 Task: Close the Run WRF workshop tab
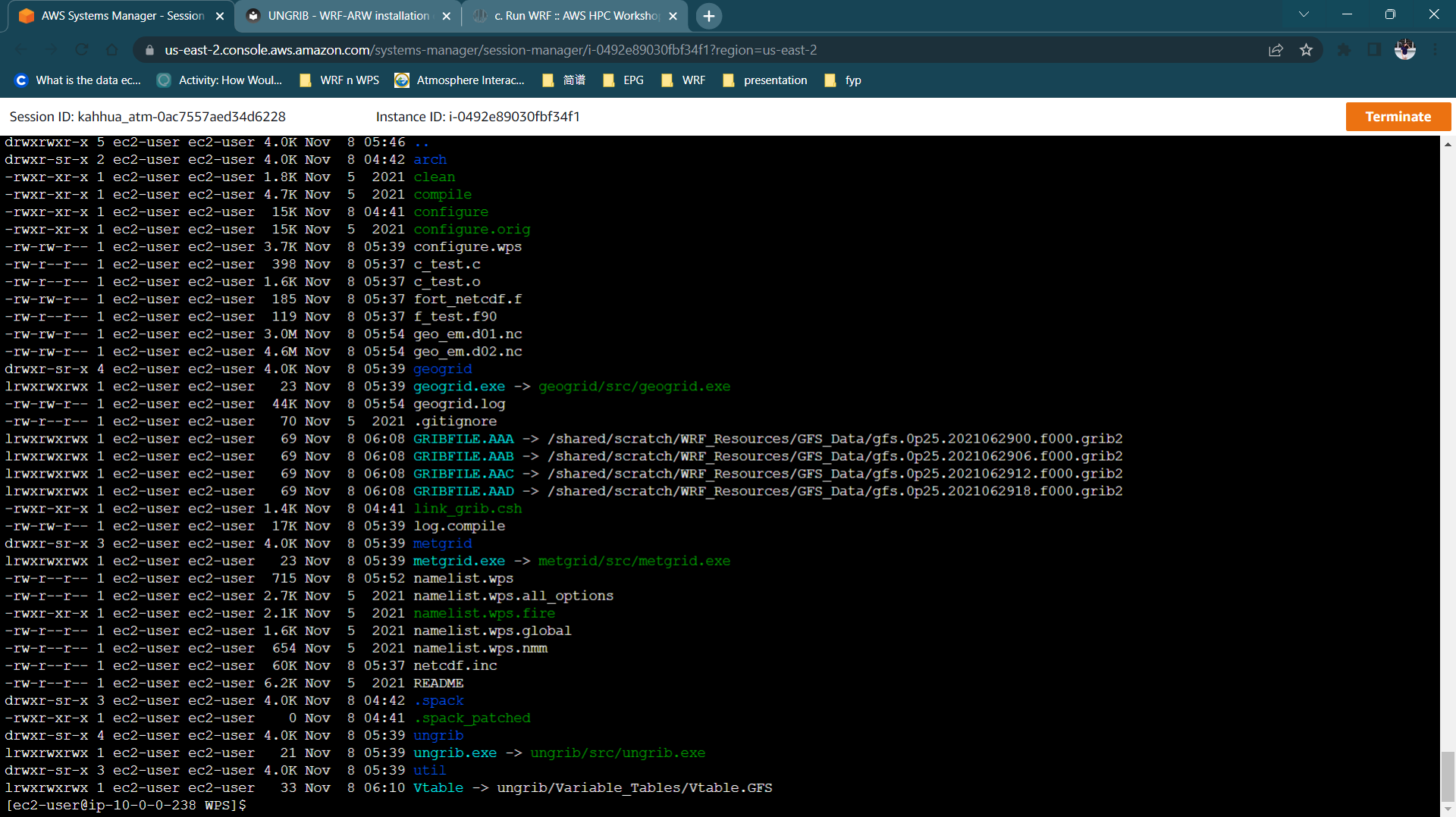click(673, 16)
